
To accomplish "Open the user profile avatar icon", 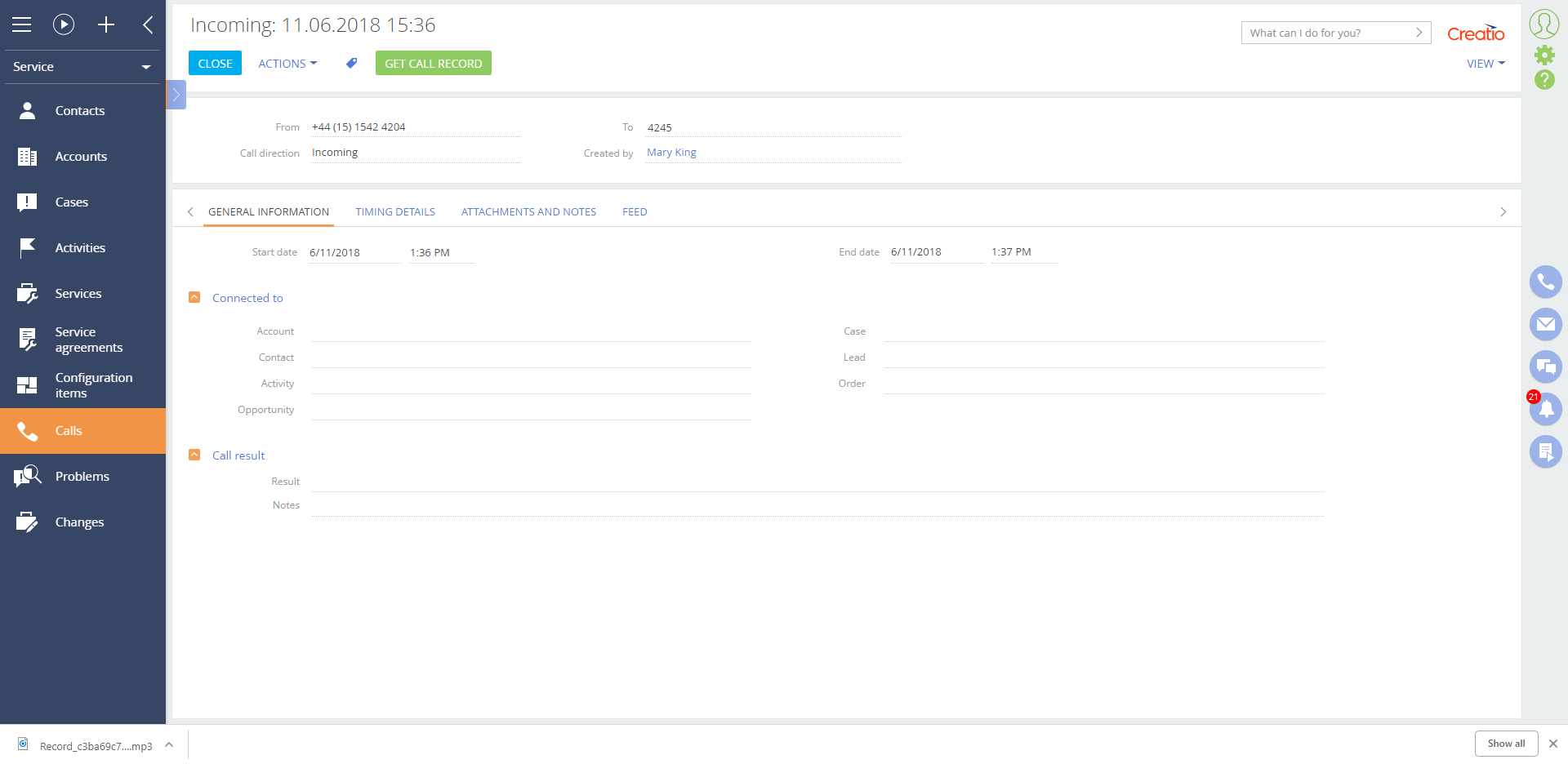I will point(1544,24).
